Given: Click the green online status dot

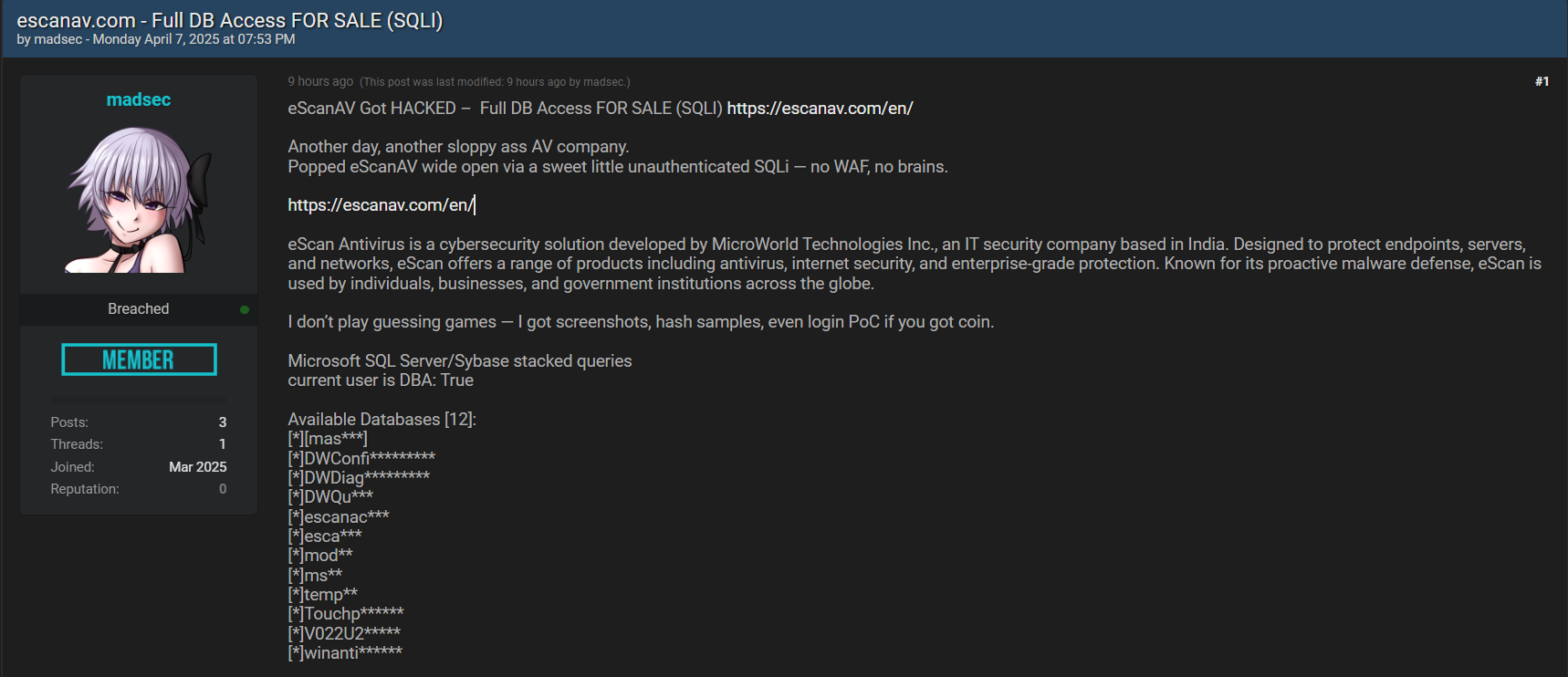Looking at the screenshot, I should (245, 309).
